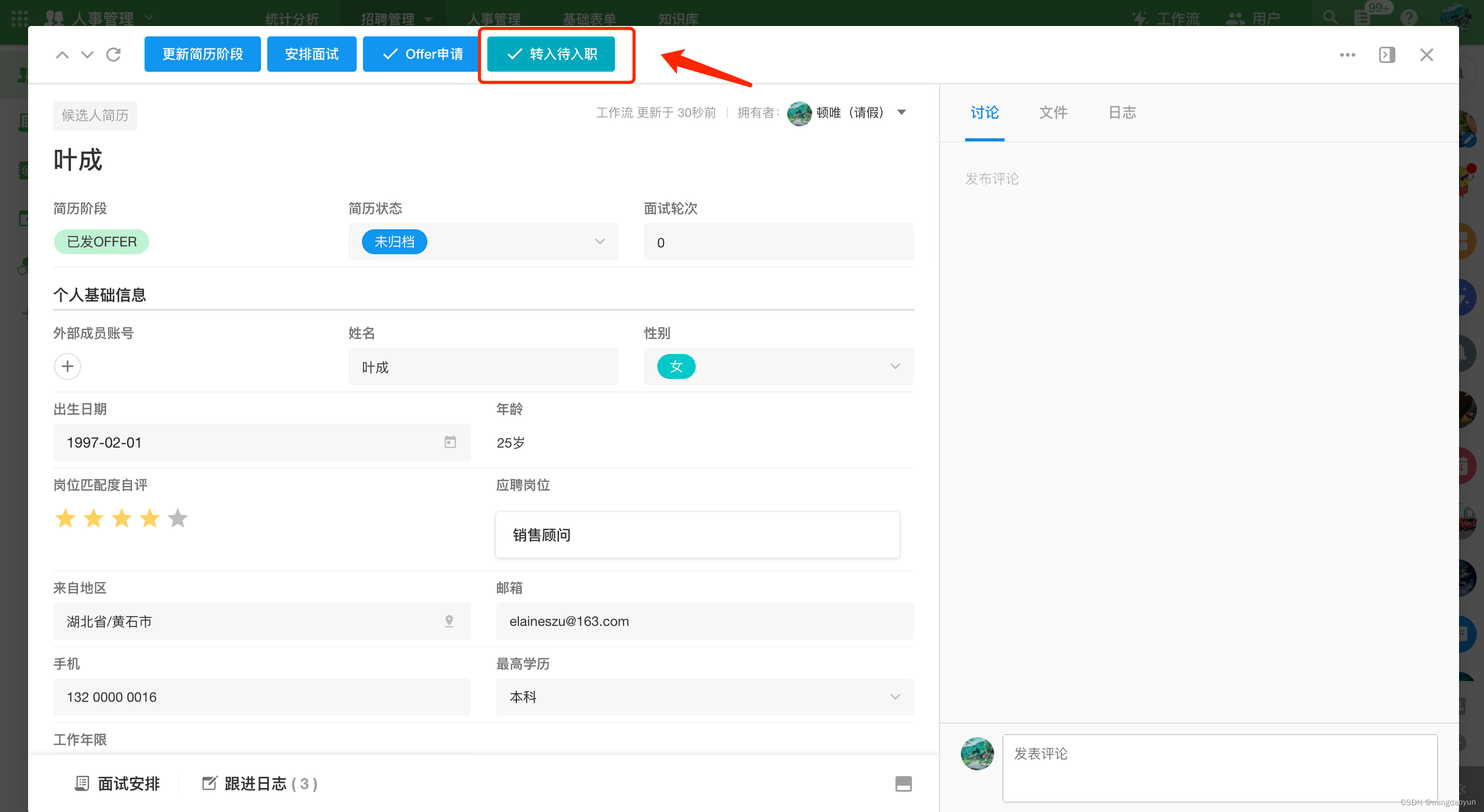The height and width of the screenshot is (812, 1484).
Task: Add external member account with plus icon
Action: coord(68,366)
